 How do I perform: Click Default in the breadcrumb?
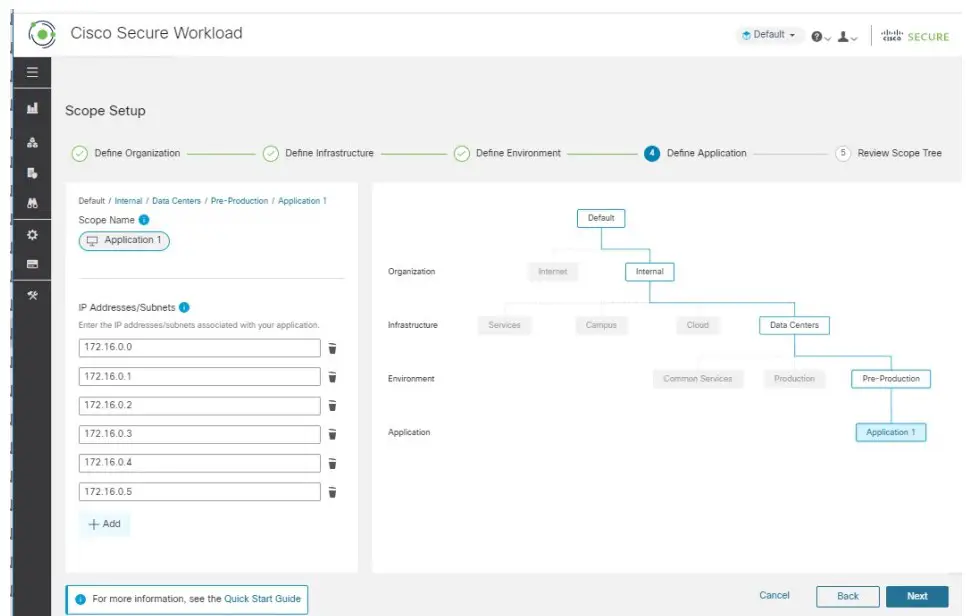tap(92, 201)
